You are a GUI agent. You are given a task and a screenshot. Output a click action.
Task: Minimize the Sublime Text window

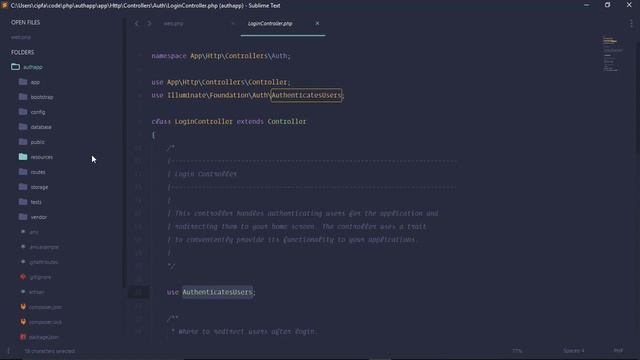tap(586, 5)
